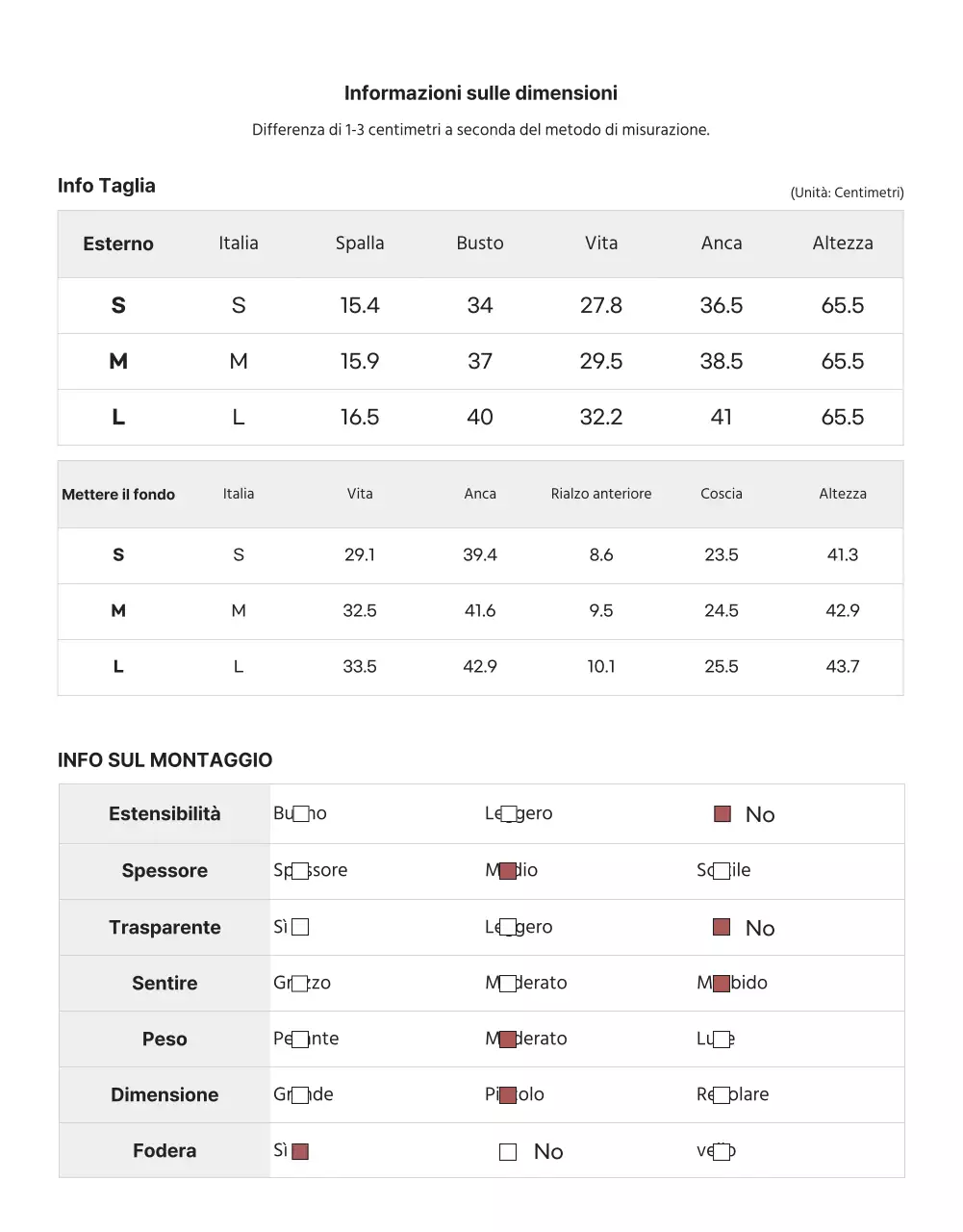Check the 'No' box for Fodera

pyautogui.click(x=508, y=1152)
